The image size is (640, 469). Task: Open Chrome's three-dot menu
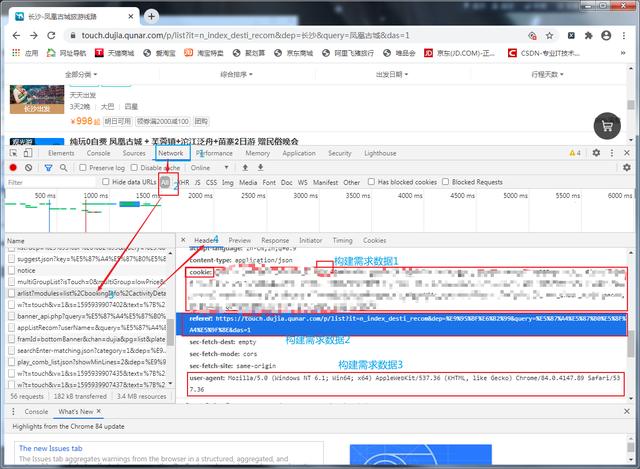624,36
